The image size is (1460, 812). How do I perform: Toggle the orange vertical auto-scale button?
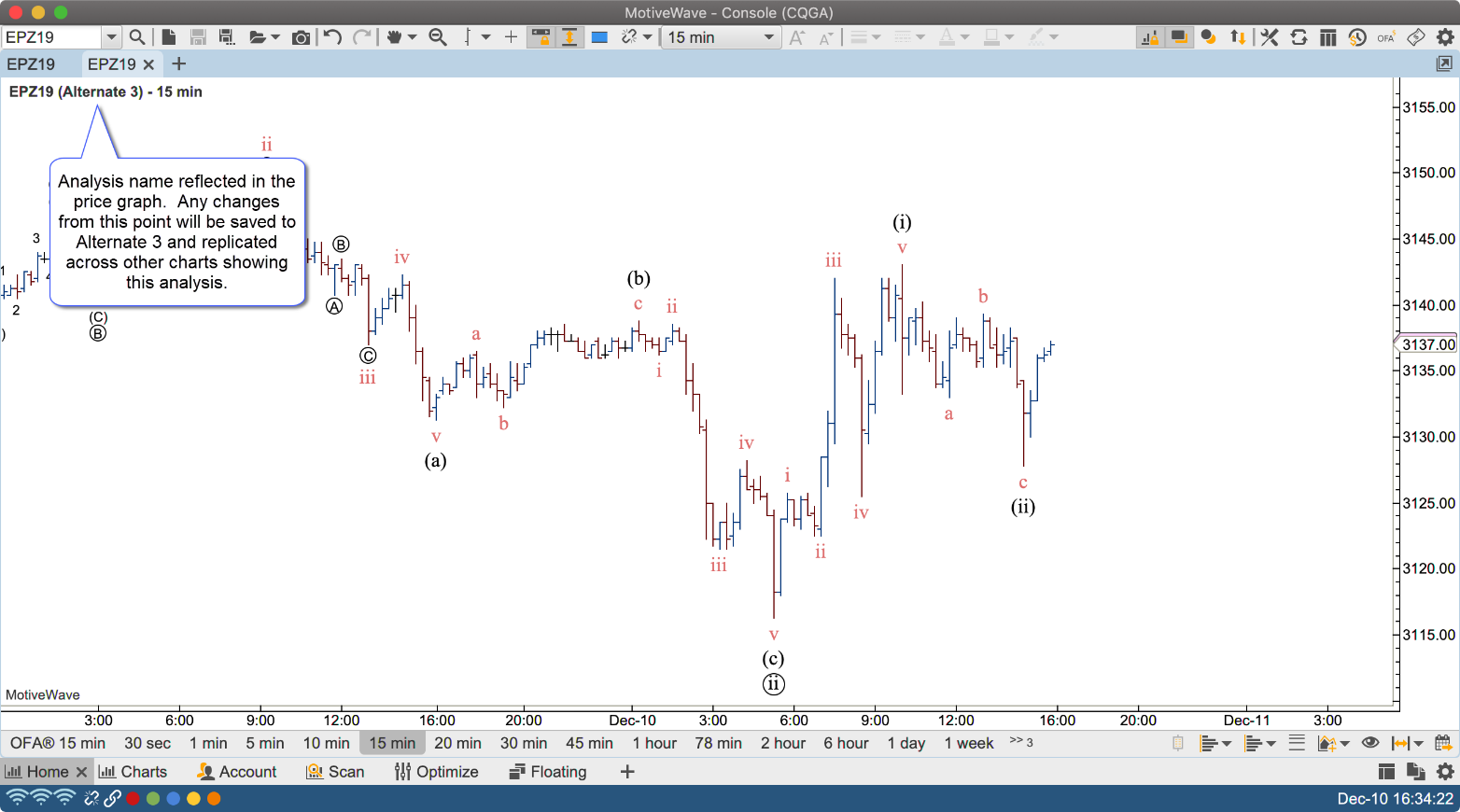click(x=569, y=37)
